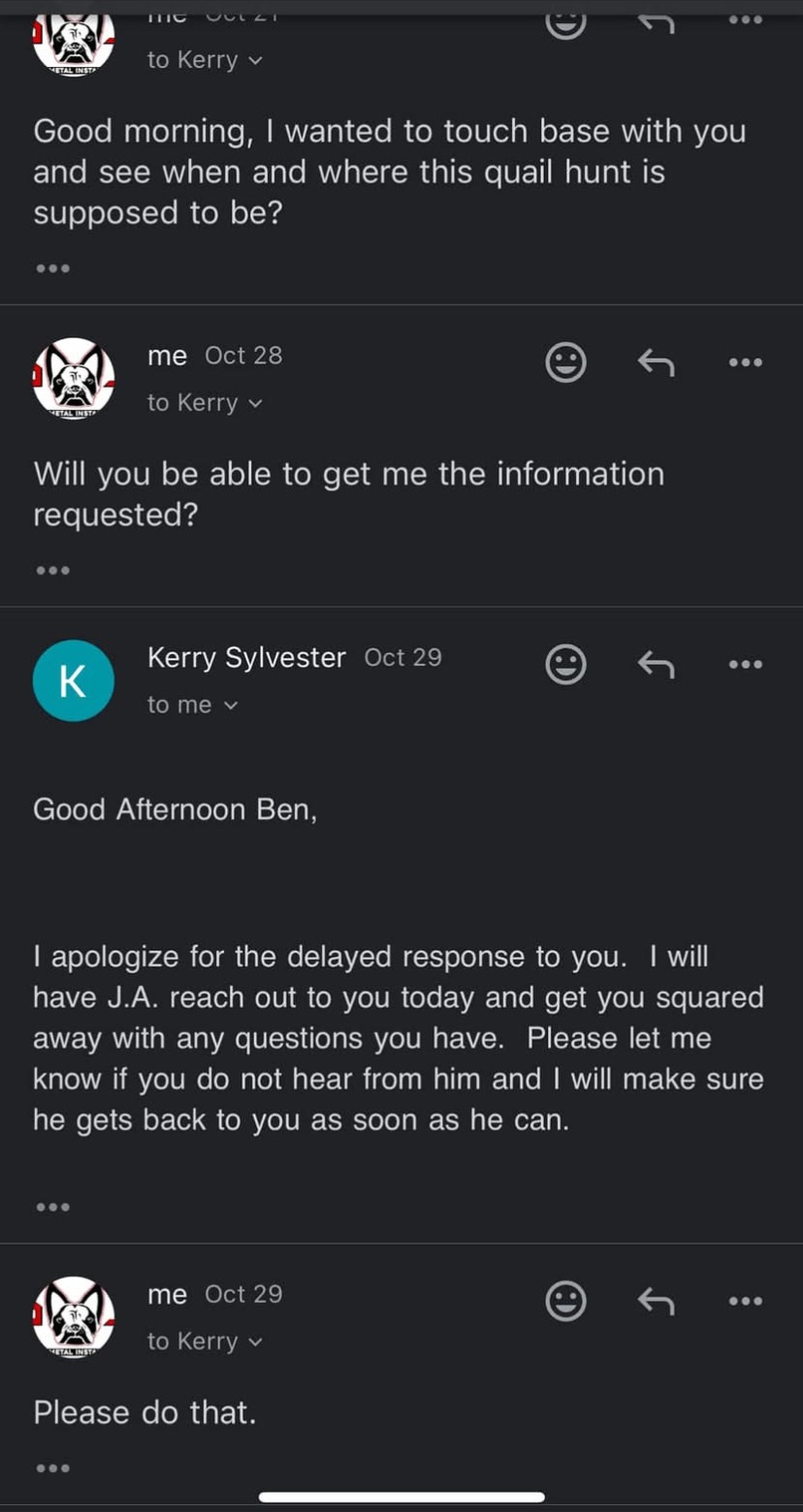Reply to the 'Please do that' message
This screenshot has height=1512, width=803.
click(656, 1301)
